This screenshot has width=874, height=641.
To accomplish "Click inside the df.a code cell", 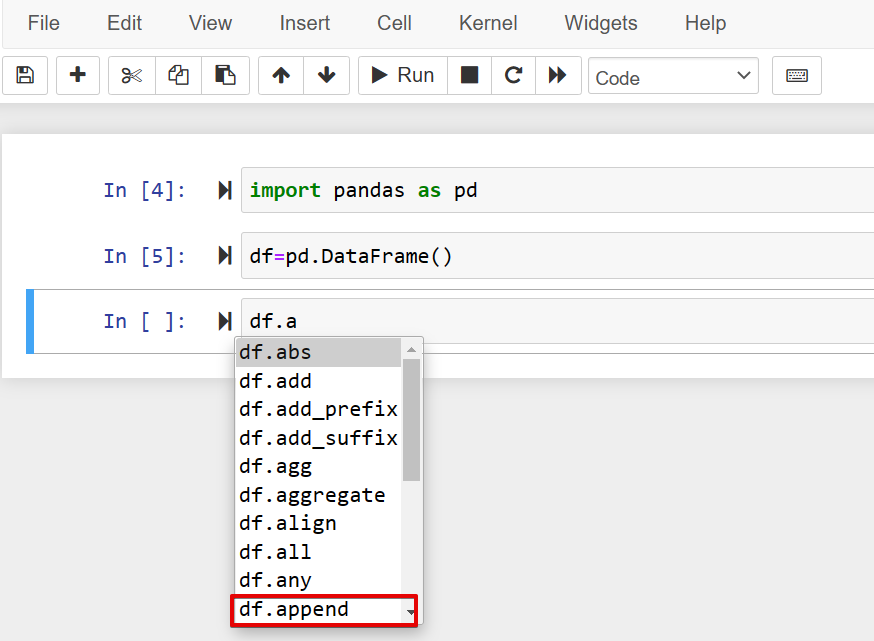I will [450, 320].
